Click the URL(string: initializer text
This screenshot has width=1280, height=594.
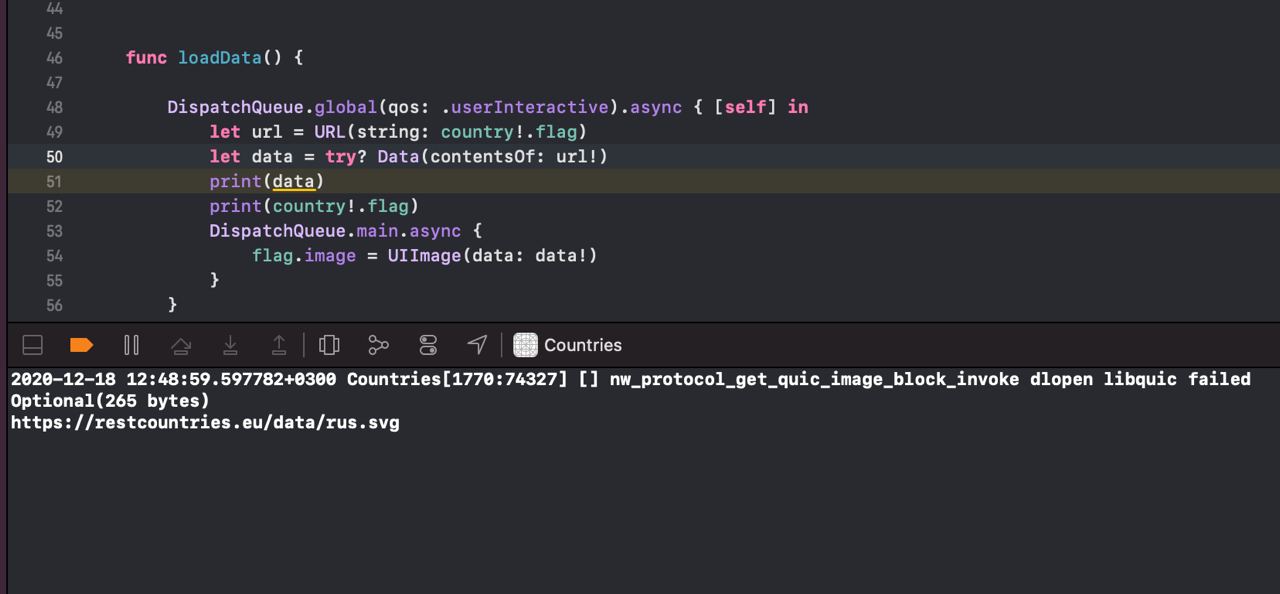[x=372, y=131]
